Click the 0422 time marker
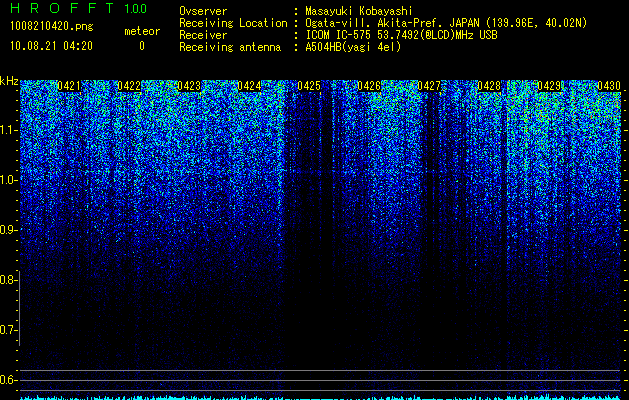Image resolution: width=629 pixels, height=400 pixels. tap(129, 86)
